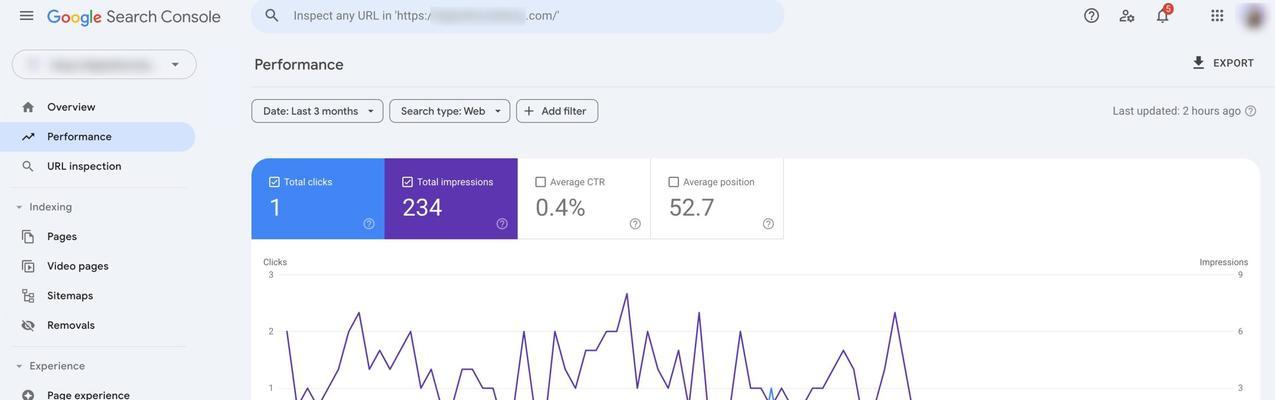Open help icon on Average CTR card
The height and width of the screenshot is (400, 1275).
pyautogui.click(x=635, y=224)
